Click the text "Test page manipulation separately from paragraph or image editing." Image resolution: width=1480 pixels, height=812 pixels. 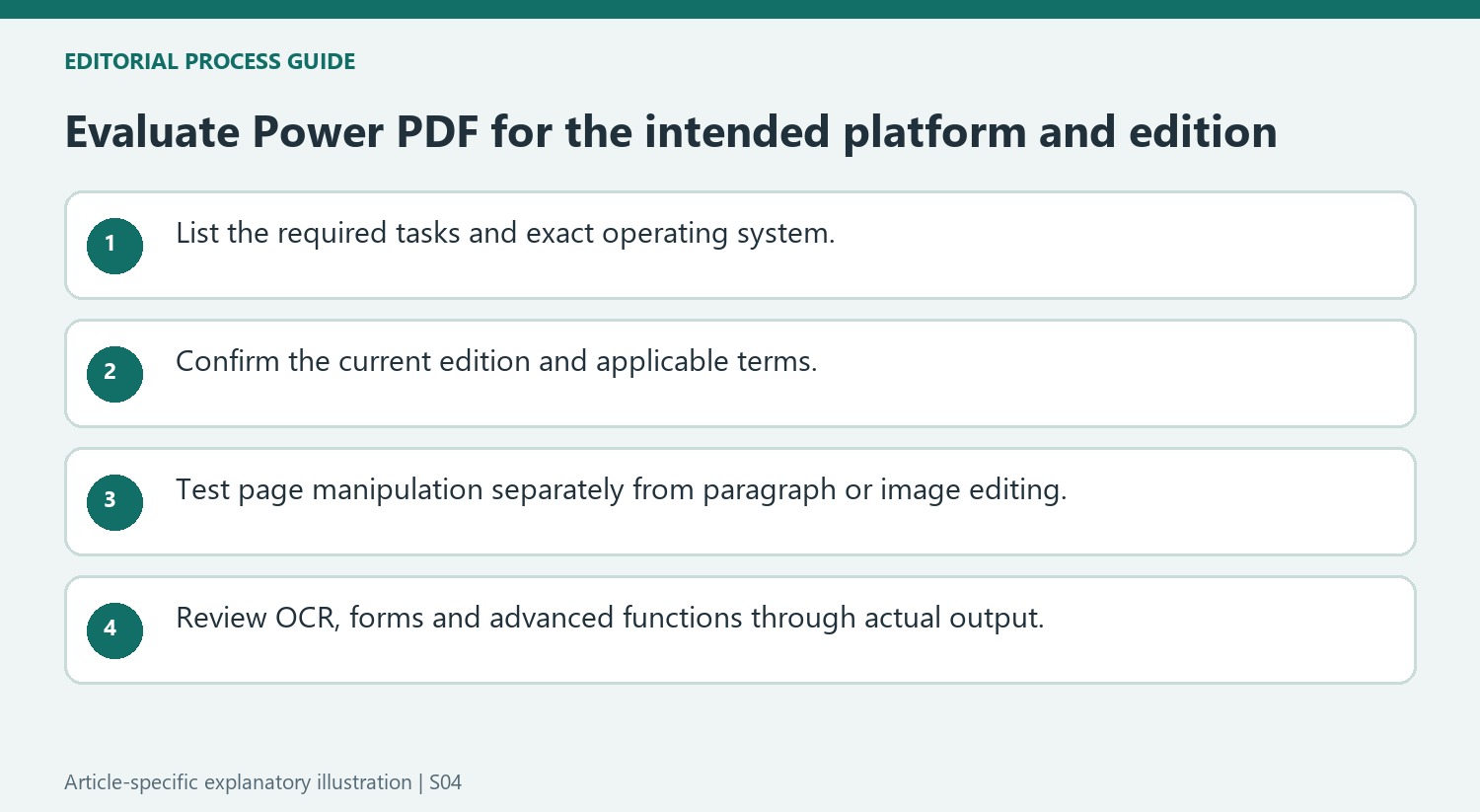click(622, 490)
